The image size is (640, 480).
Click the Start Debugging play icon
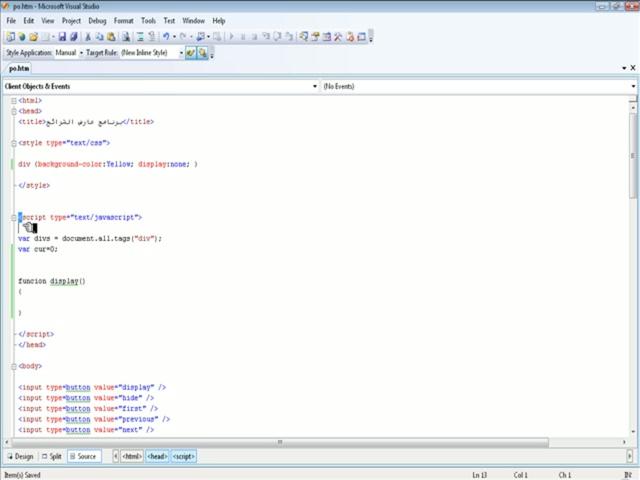tap(231, 37)
